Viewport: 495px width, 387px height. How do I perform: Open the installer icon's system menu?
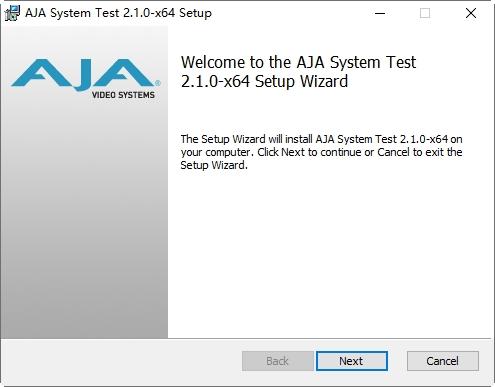tap(12, 13)
